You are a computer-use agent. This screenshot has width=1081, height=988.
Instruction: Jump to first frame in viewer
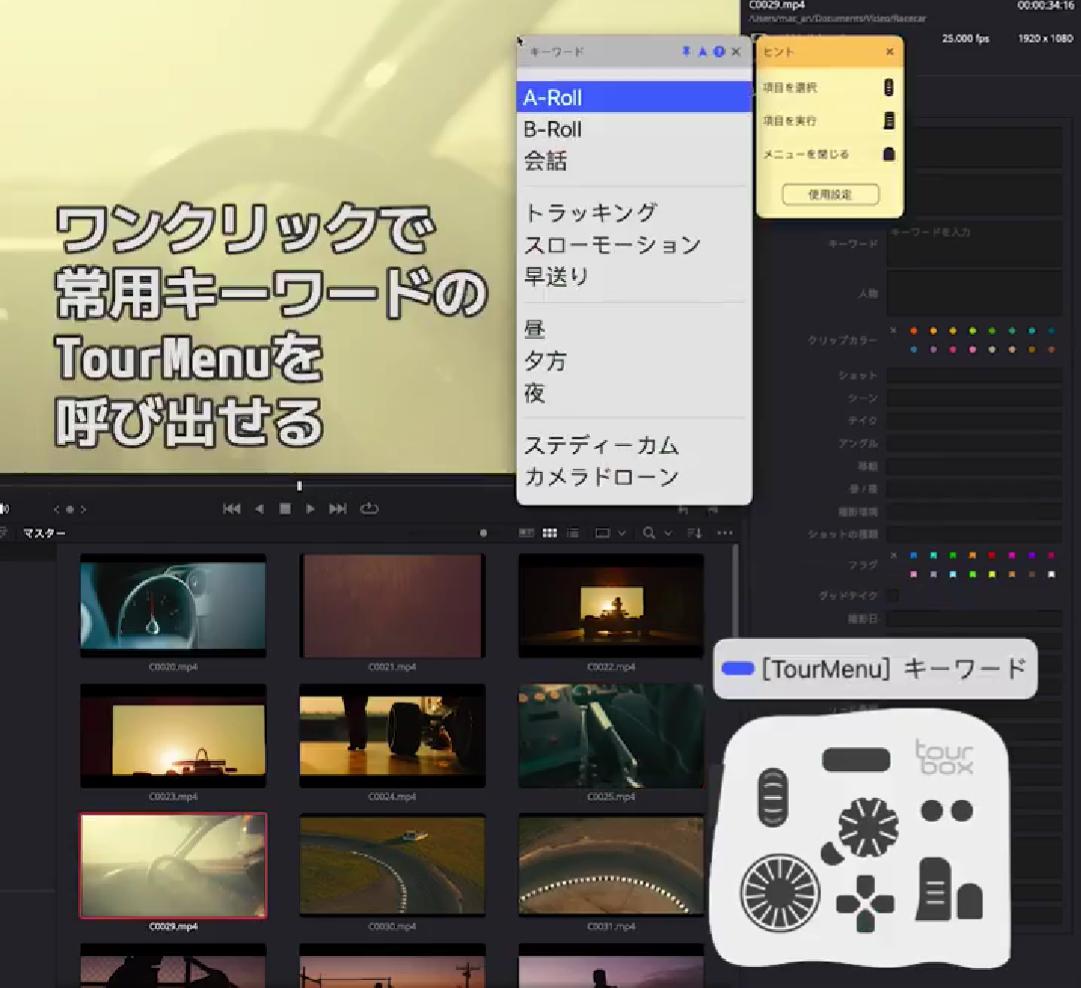tap(232, 509)
